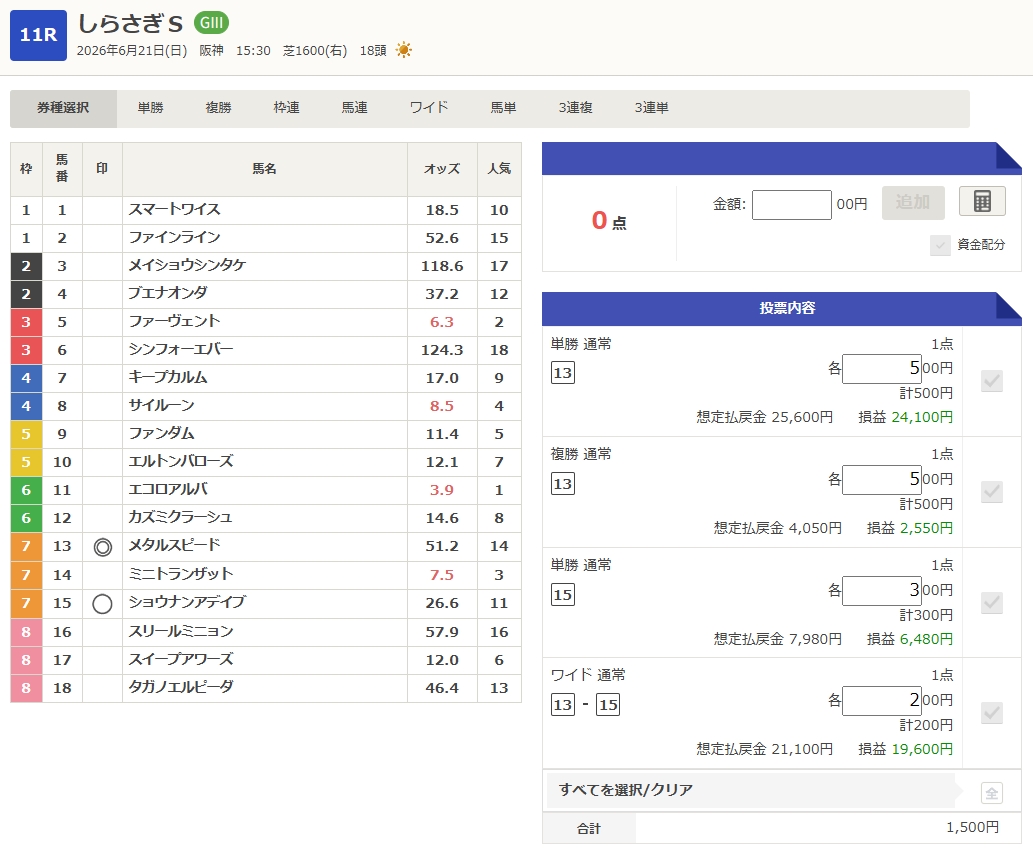The width and height of the screenshot is (1033, 854).
Task: Click the odds value 124.3
Action: point(442,350)
